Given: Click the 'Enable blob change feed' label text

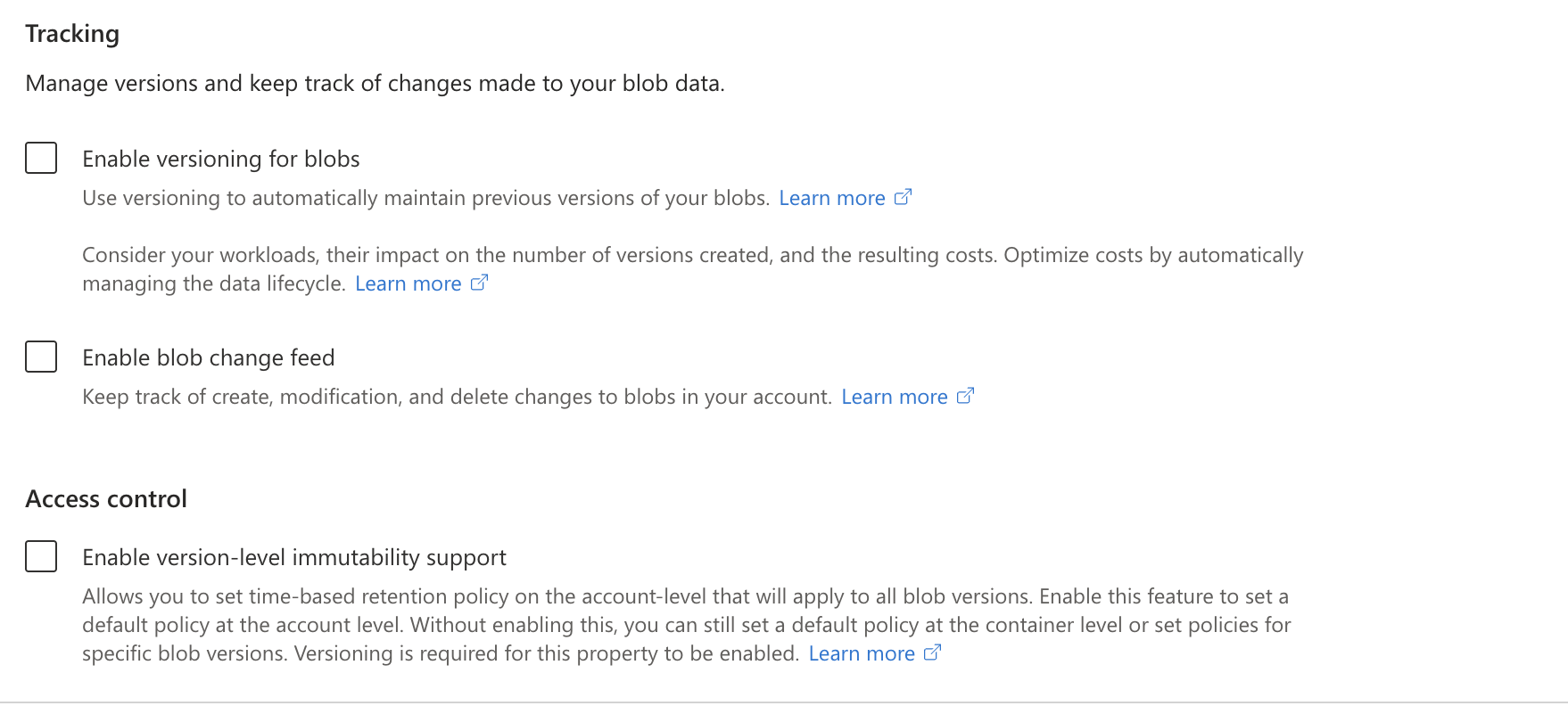Looking at the screenshot, I should click(x=209, y=357).
